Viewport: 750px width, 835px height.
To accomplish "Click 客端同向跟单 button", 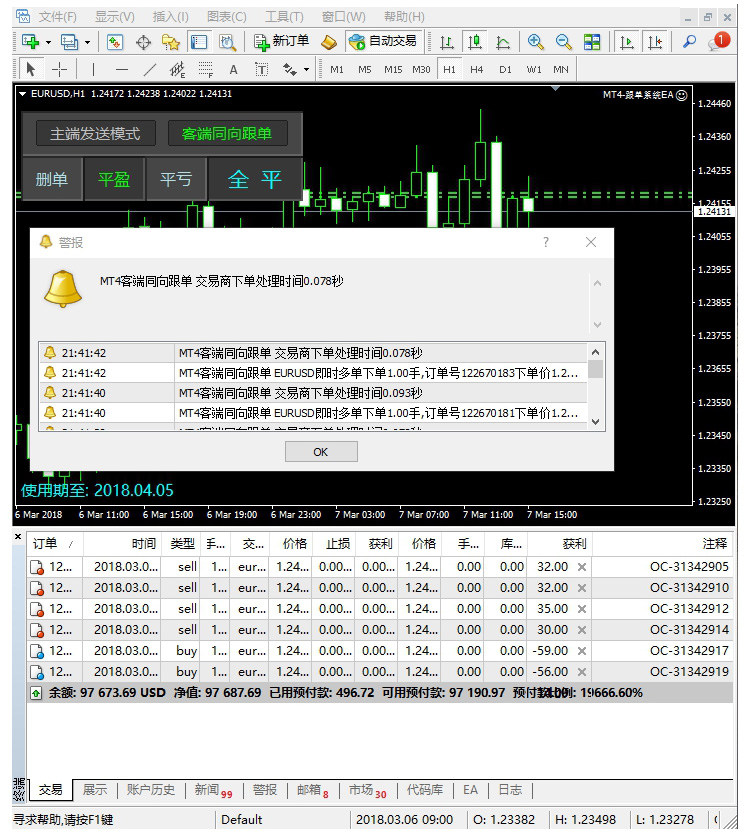I will [x=227, y=133].
